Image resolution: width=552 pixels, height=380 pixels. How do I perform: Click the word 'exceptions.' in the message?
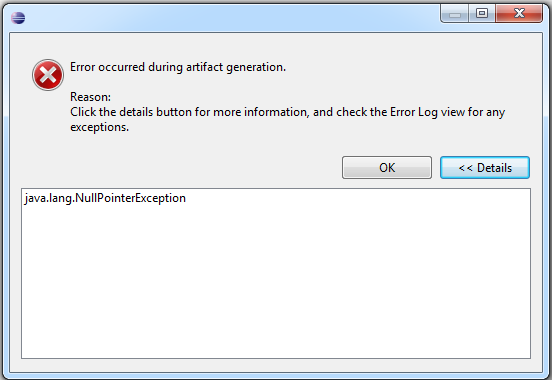100,127
